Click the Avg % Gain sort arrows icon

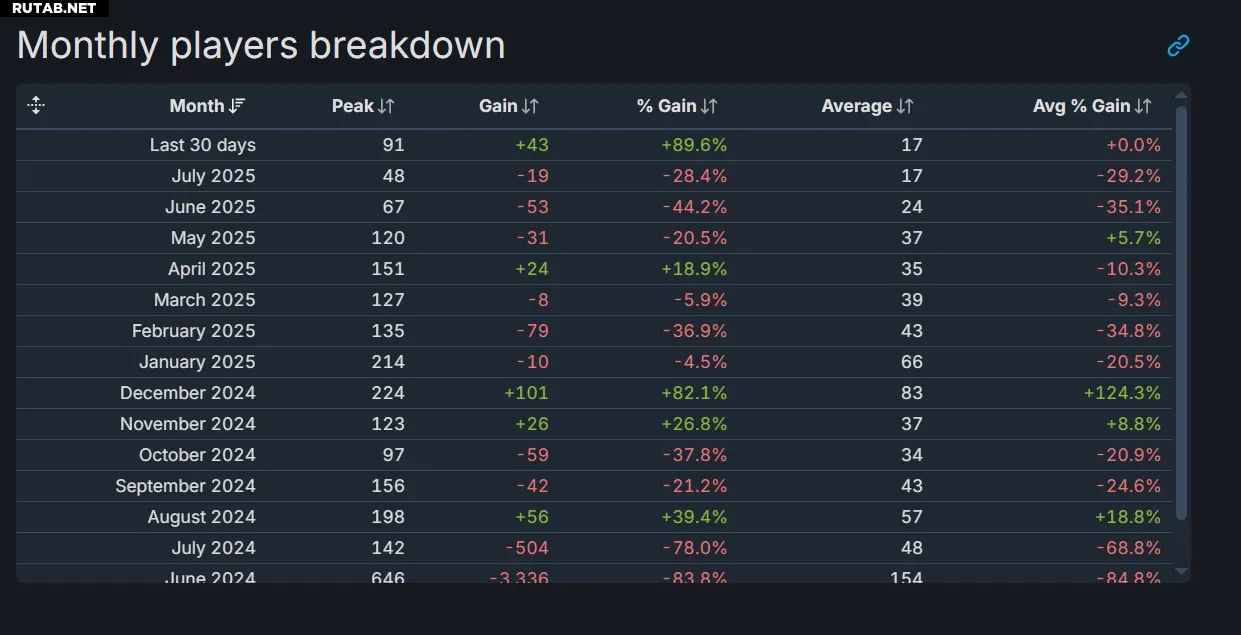point(1143,106)
